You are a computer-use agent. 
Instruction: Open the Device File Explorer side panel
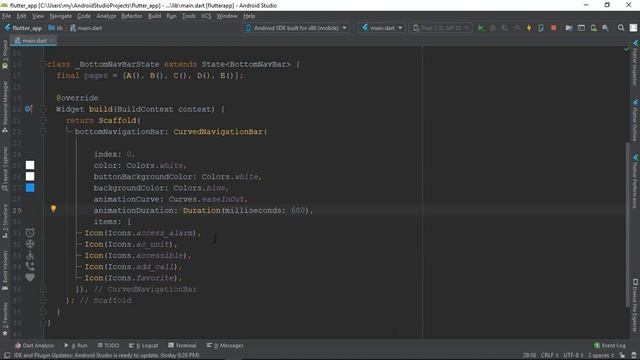pos(635,305)
